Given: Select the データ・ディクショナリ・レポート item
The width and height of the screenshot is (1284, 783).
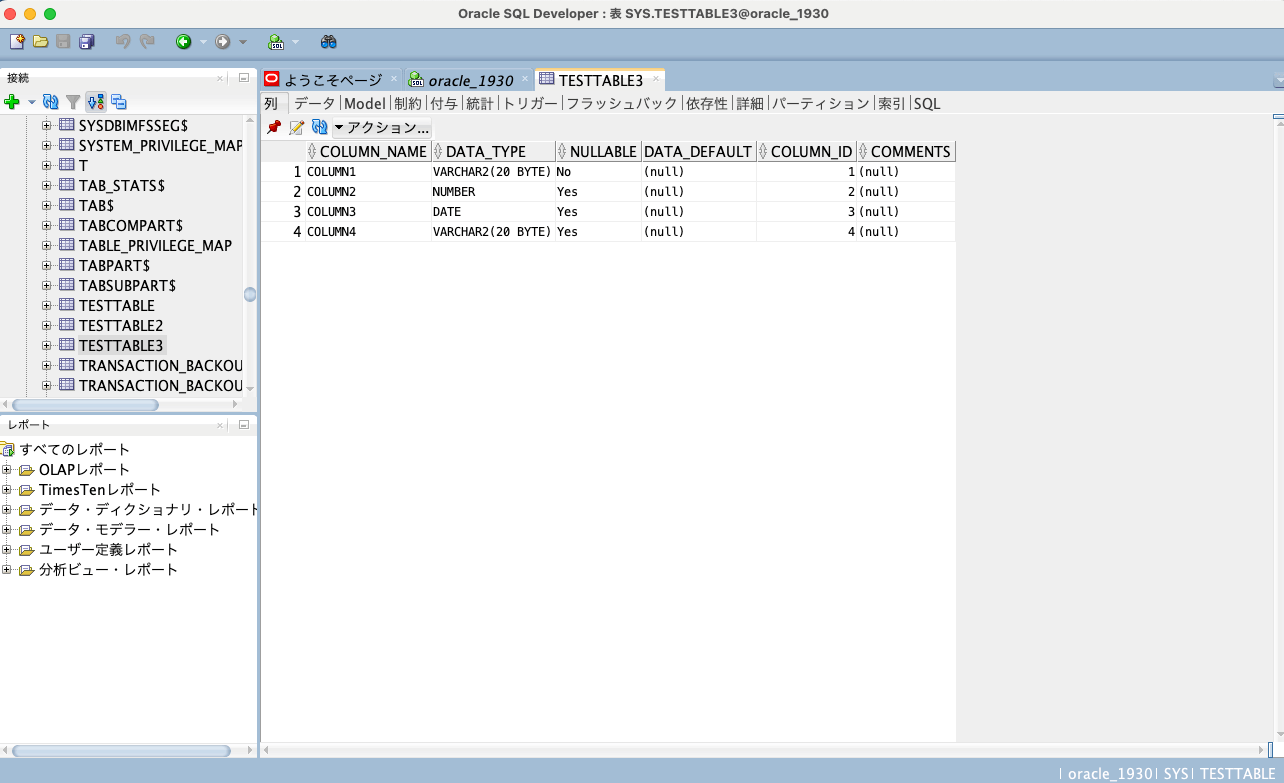Looking at the screenshot, I should coord(150,509).
